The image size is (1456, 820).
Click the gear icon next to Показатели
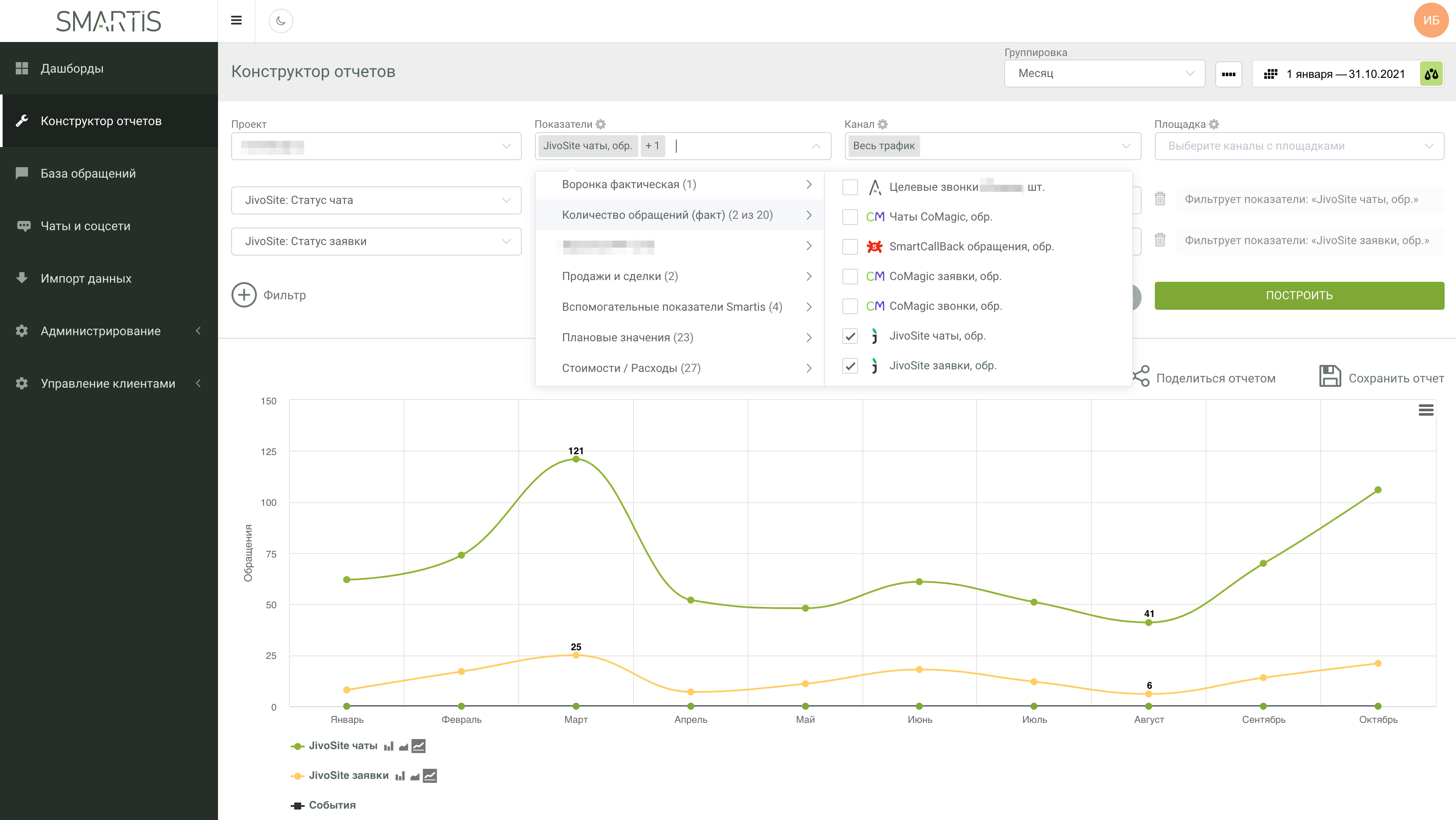point(601,124)
